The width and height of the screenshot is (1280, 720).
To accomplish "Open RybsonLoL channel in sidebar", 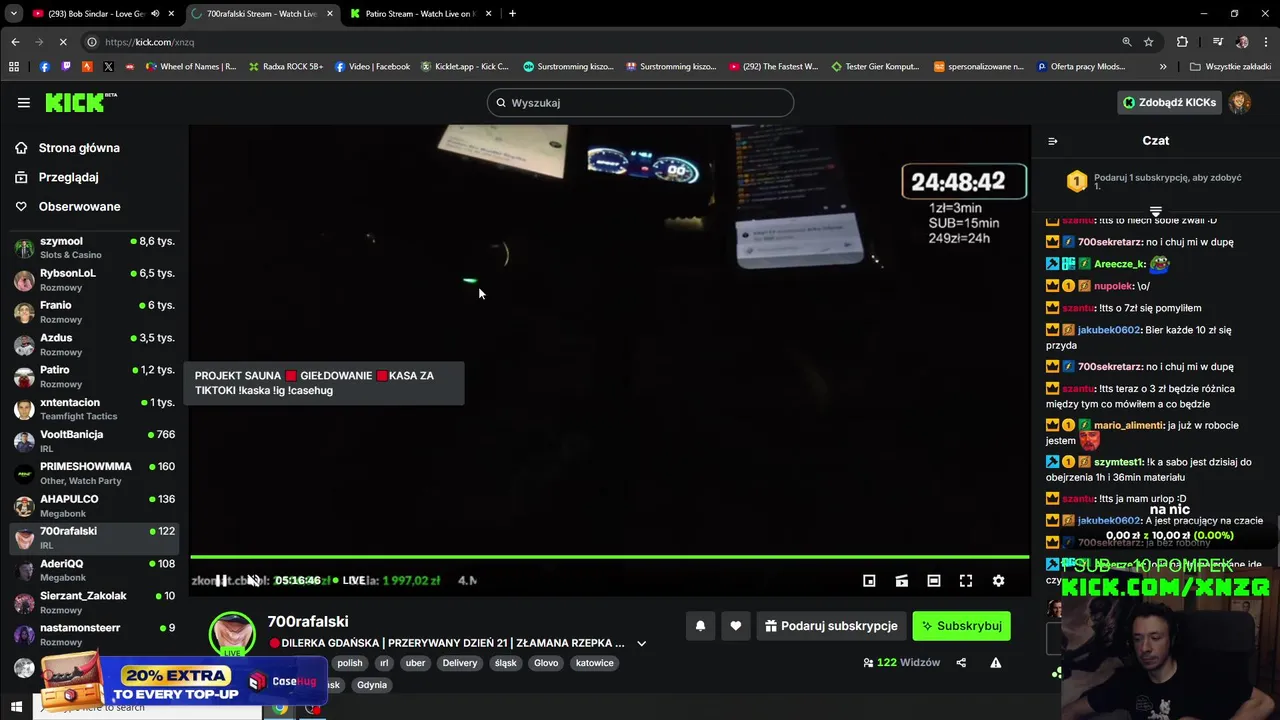I will pyautogui.click(x=95, y=280).
